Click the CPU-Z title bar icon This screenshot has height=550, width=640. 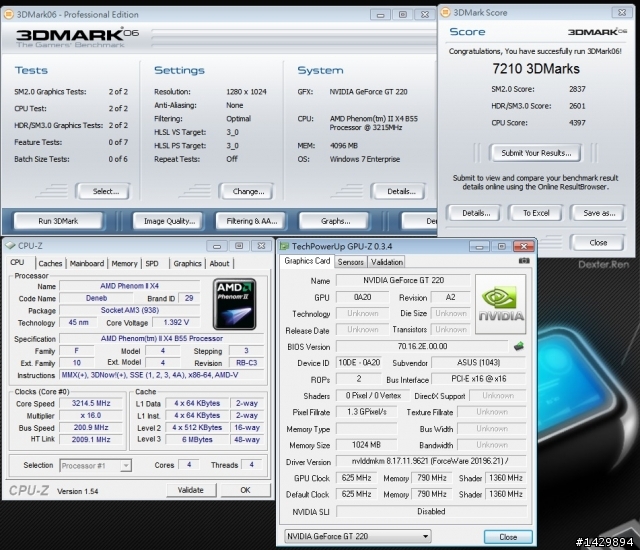point(10,246)
